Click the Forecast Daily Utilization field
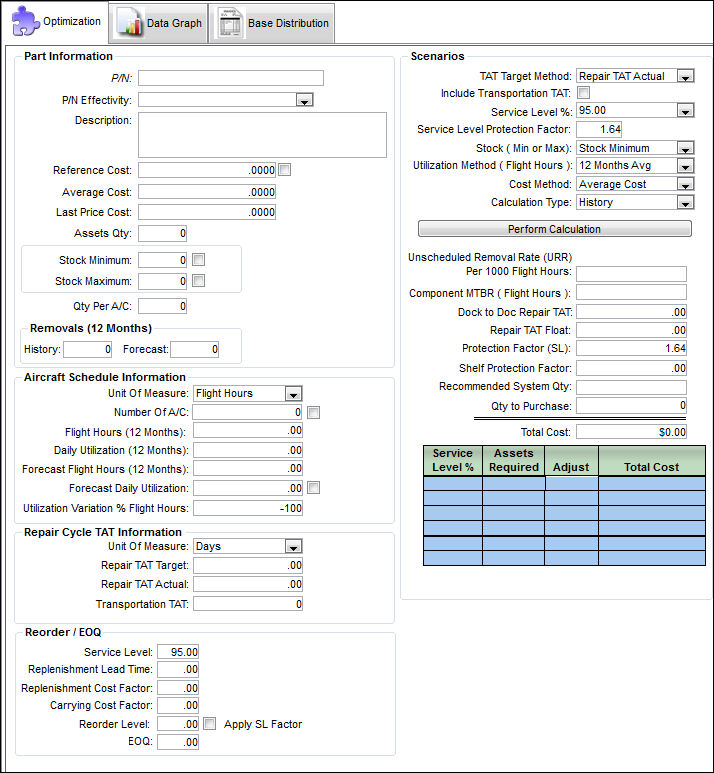Screen dimensions: 714x773 coord(248,488)
